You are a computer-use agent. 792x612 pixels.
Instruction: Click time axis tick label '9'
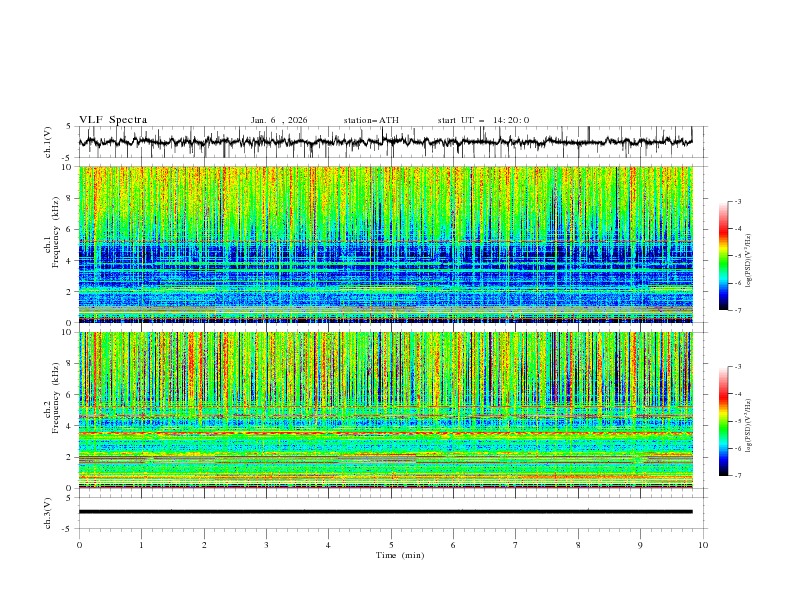[x=640, y=545]
